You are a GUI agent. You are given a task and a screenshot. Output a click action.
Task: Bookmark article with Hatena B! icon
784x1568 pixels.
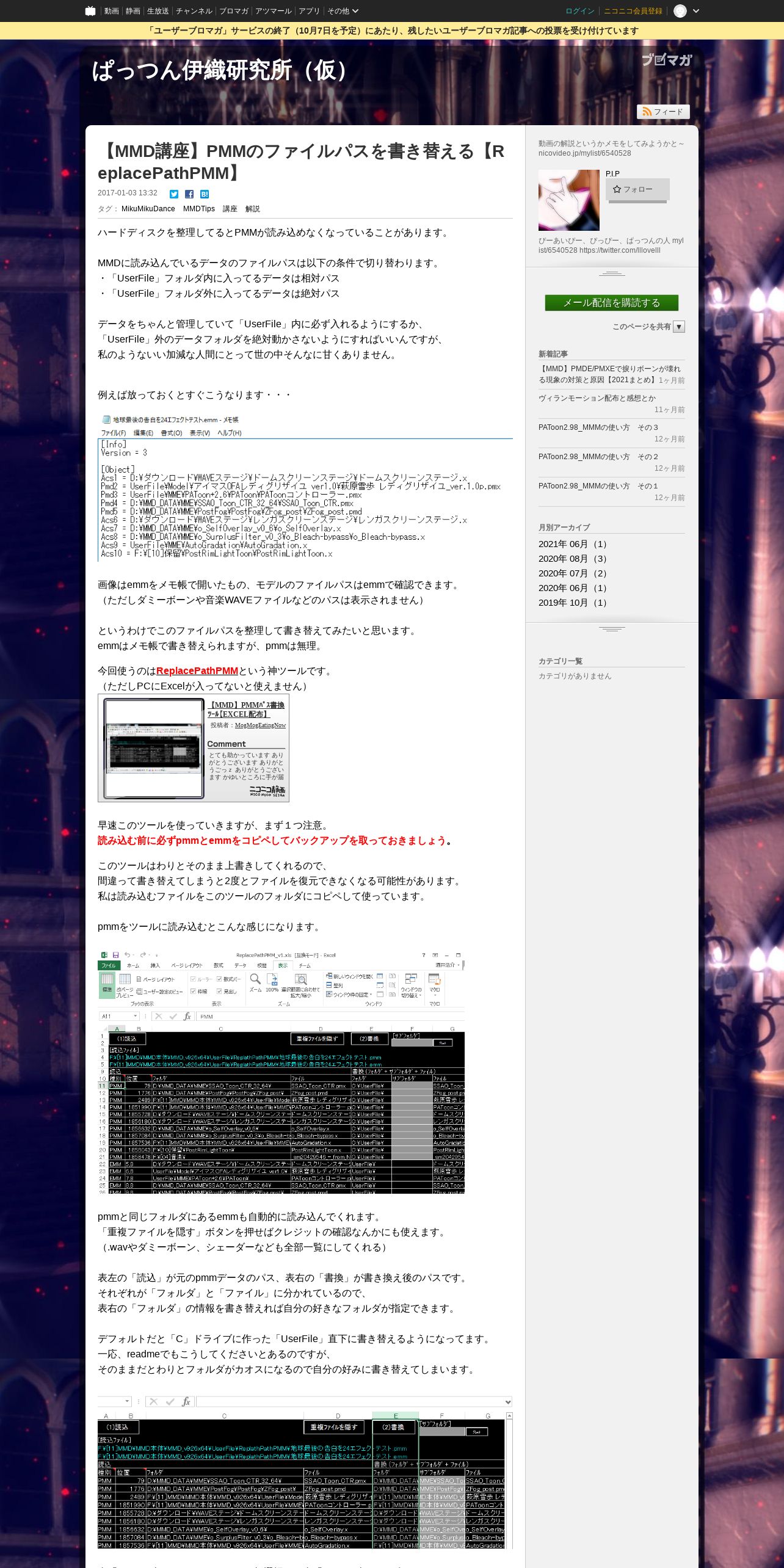(205, 194)
